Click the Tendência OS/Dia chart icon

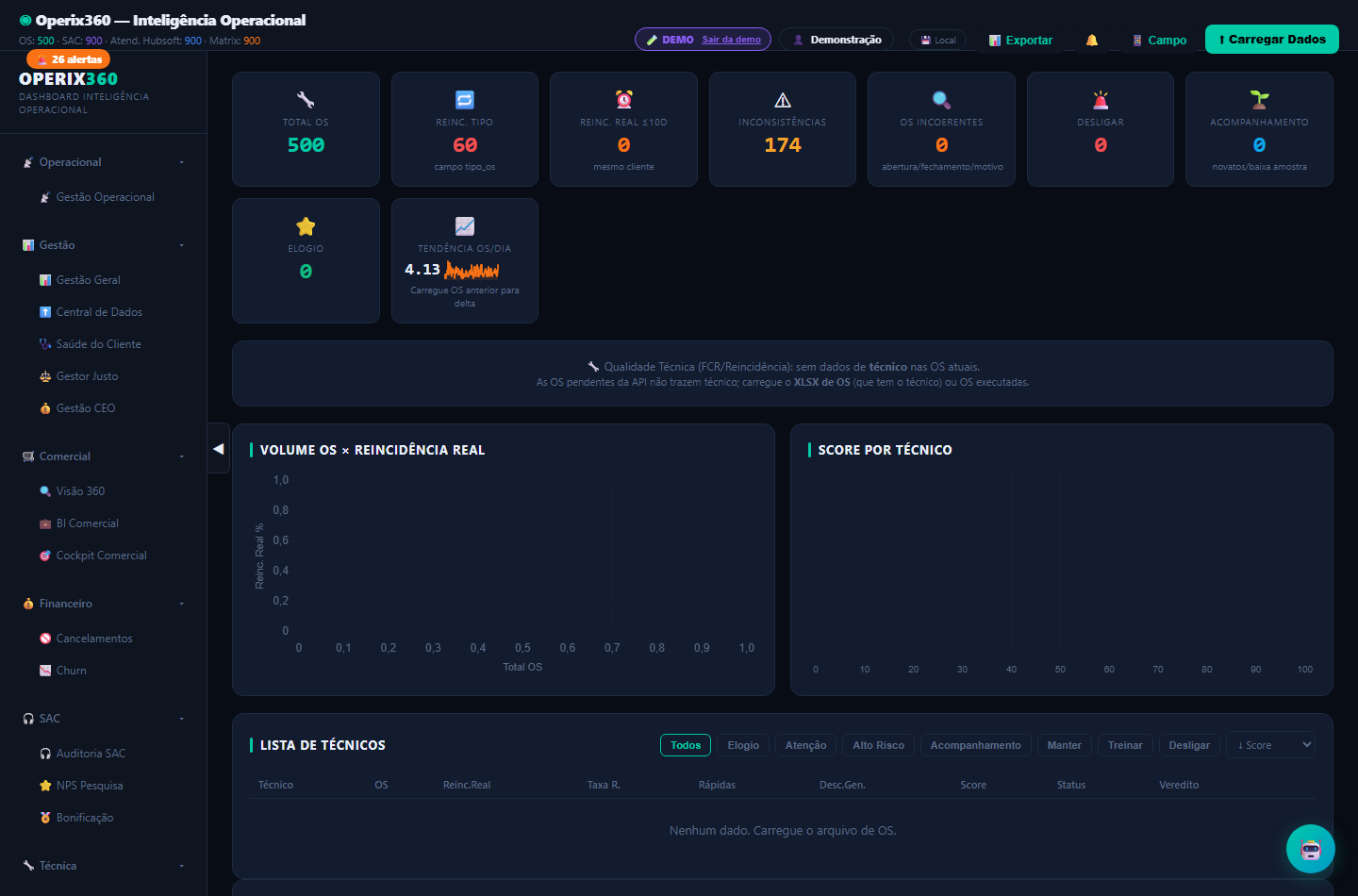tap(465, 226)
